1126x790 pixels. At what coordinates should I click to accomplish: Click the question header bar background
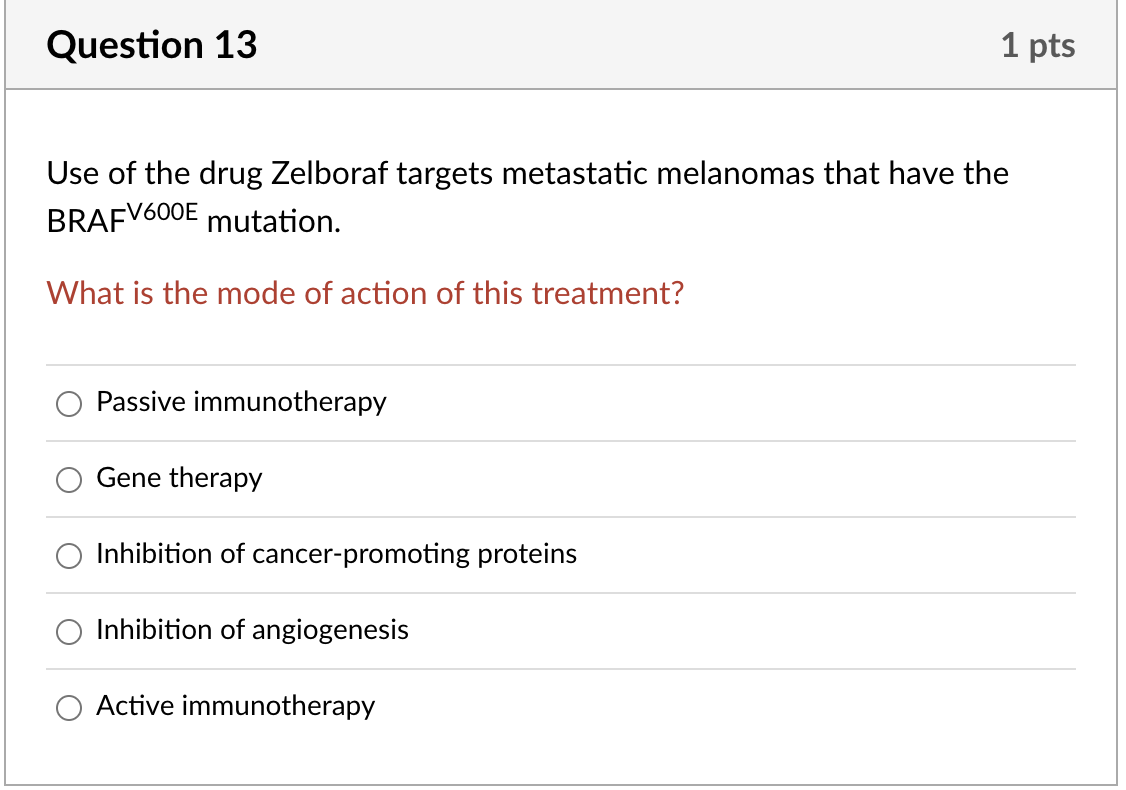(600, 45)
